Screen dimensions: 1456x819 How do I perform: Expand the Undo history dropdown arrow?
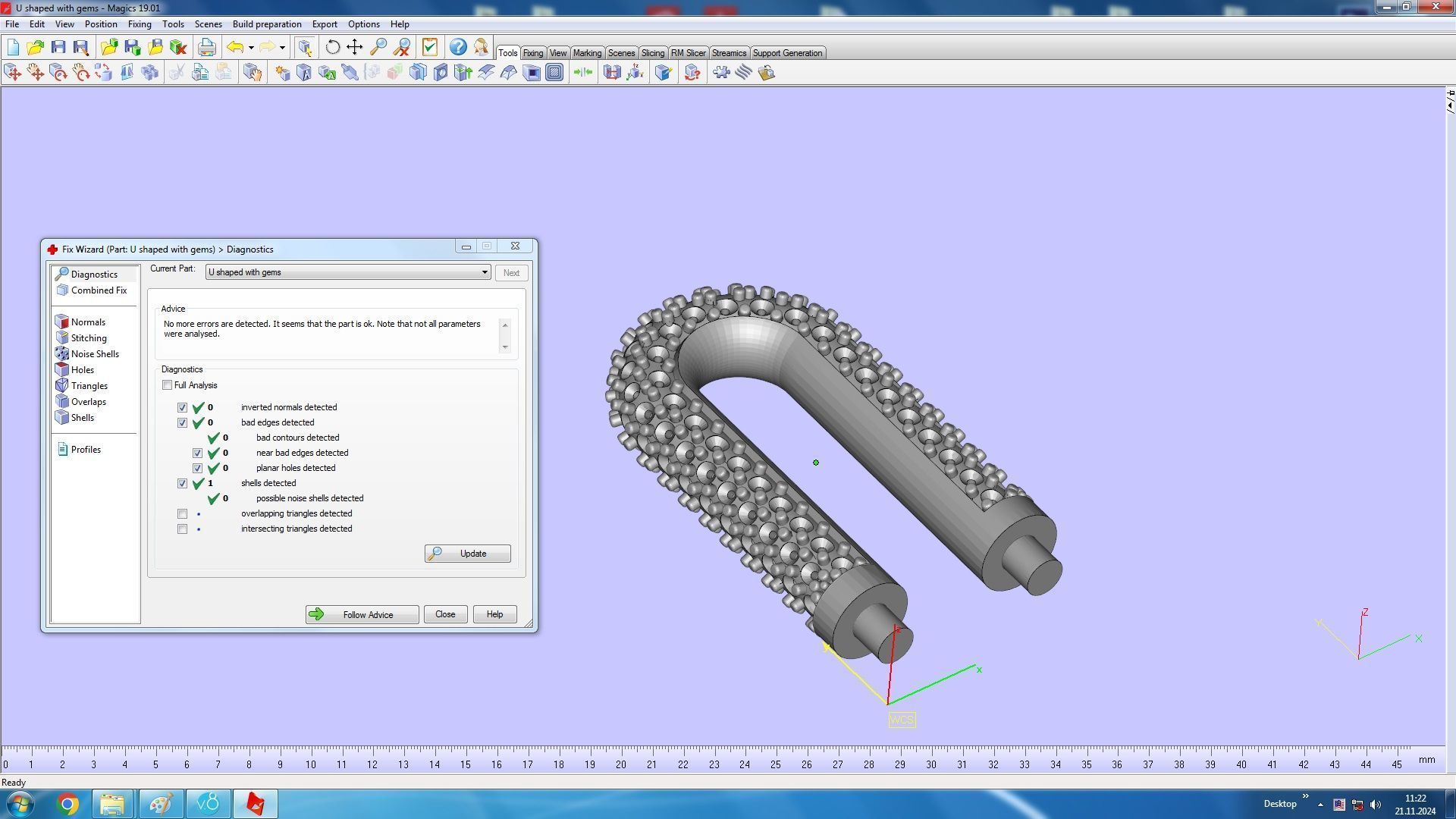251,48
